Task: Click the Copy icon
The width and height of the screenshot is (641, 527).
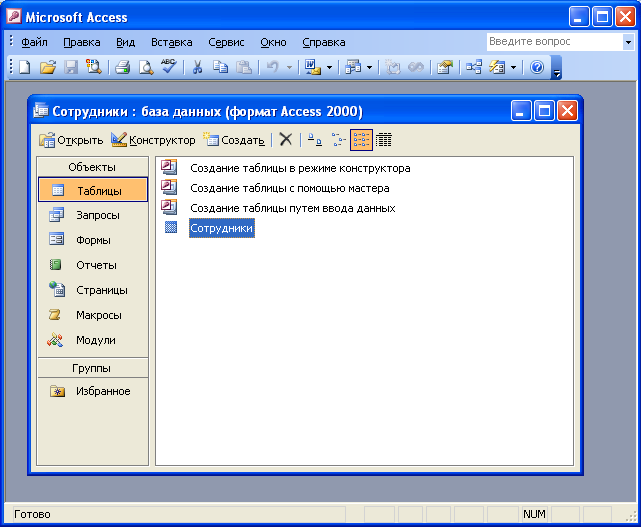Action: click(x=221, y=67)
